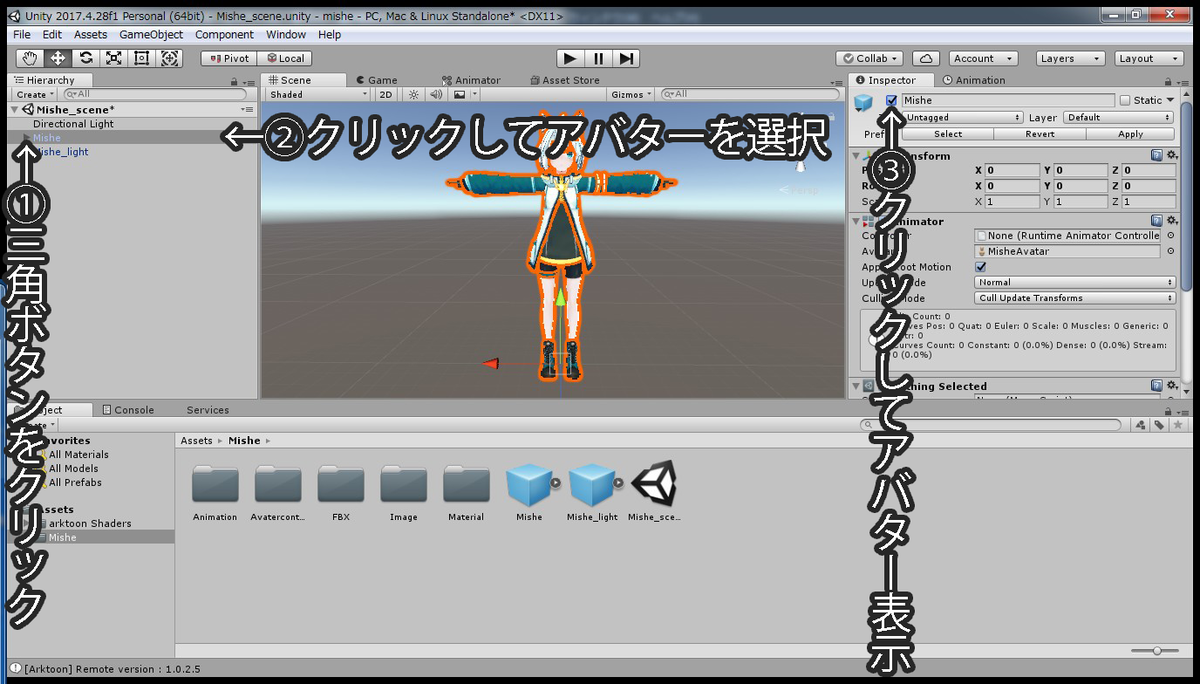Open the Layers dropdown in toolbar
Viewport: 1200px width, 684px height.
point(1070,58)
